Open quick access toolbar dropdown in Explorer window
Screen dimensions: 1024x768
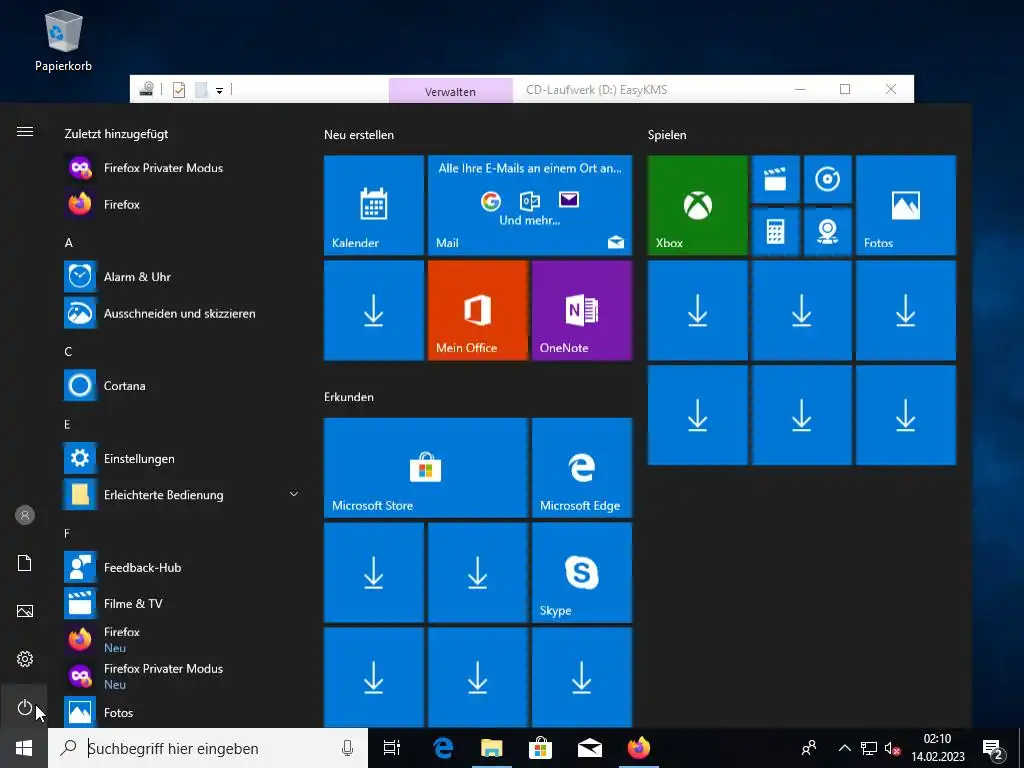click(x=219, y=91)
